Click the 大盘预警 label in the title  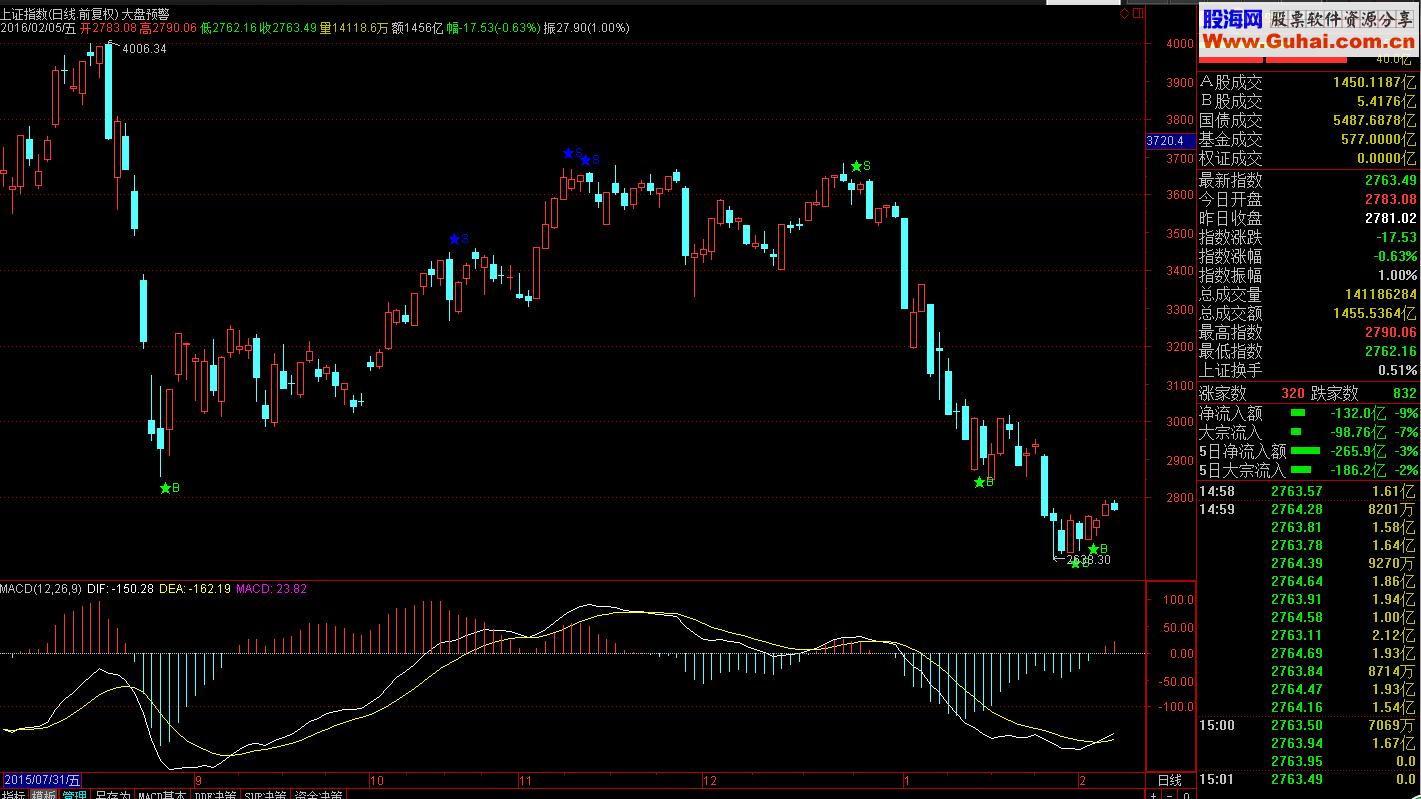(145, 15)
